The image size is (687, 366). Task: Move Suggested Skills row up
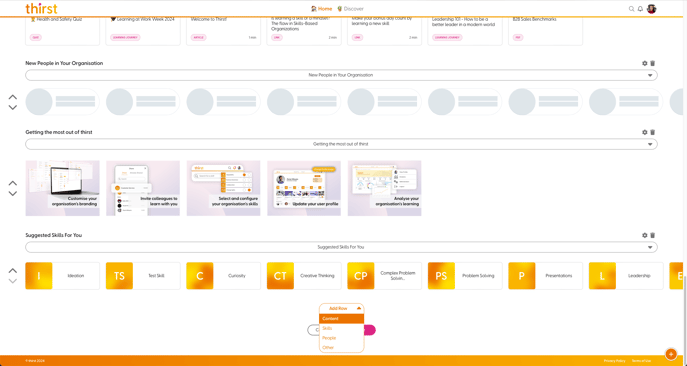pyautogui.click(x=13, y=270)
